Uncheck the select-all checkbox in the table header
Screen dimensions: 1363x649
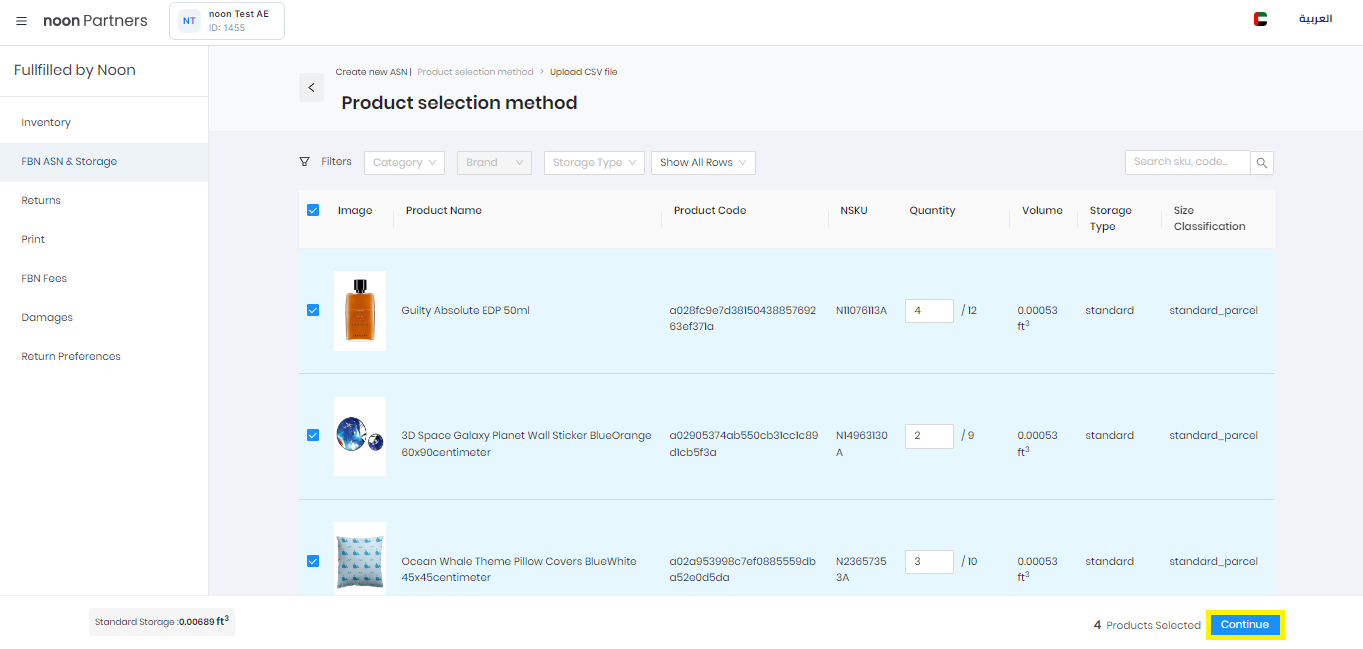[313, 210]
